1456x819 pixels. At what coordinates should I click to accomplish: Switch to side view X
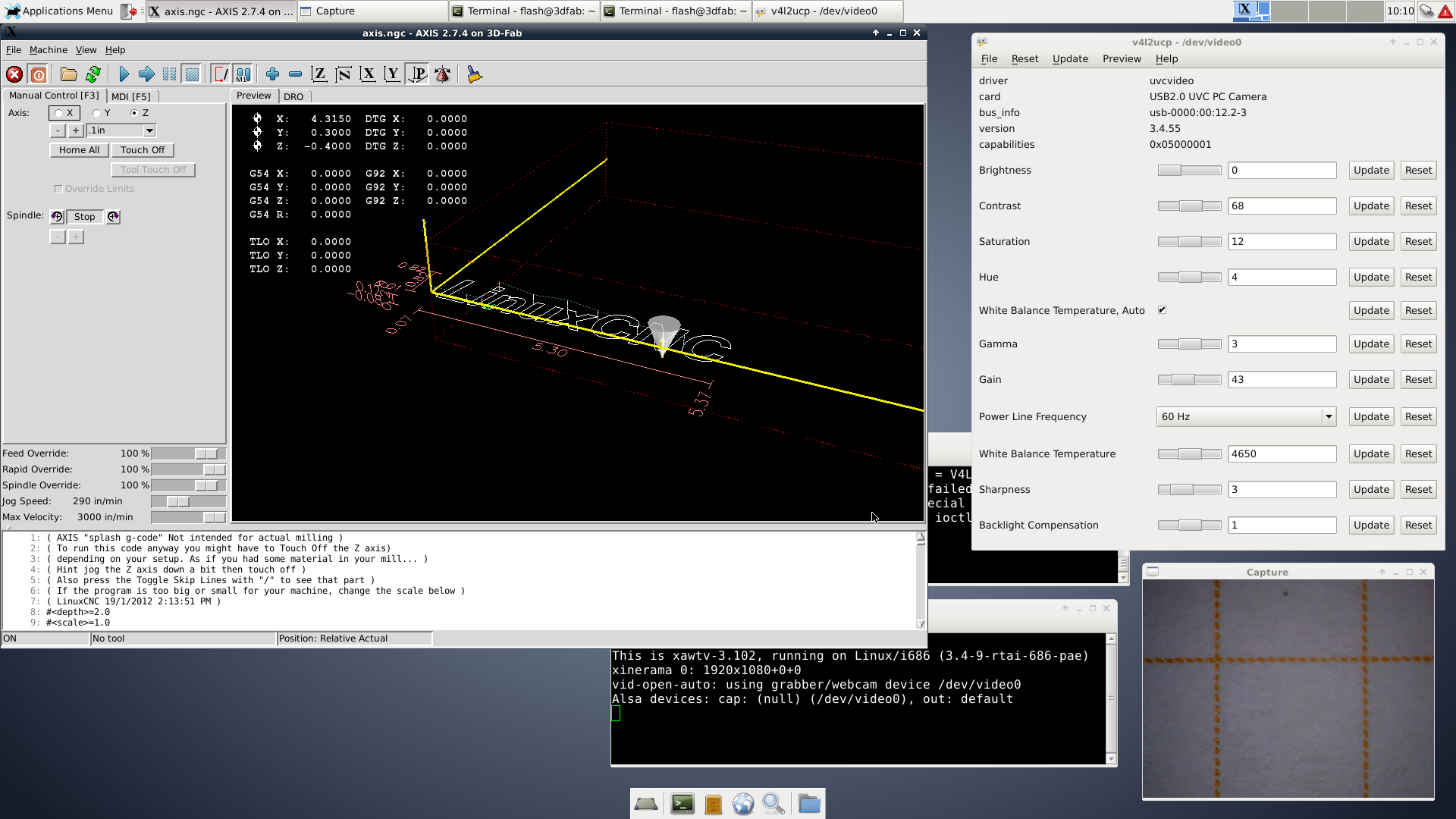[x=368, y=74]
